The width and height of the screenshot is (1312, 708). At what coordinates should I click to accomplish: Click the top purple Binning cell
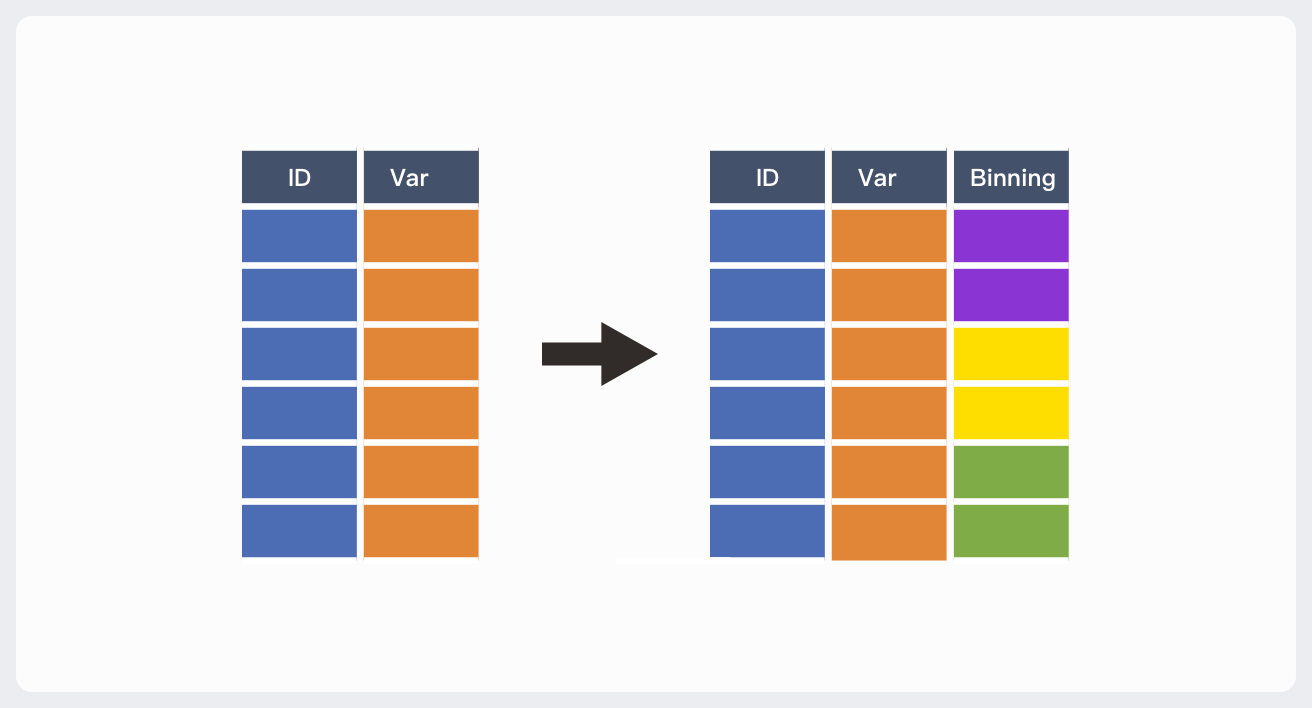point(1011,235)
